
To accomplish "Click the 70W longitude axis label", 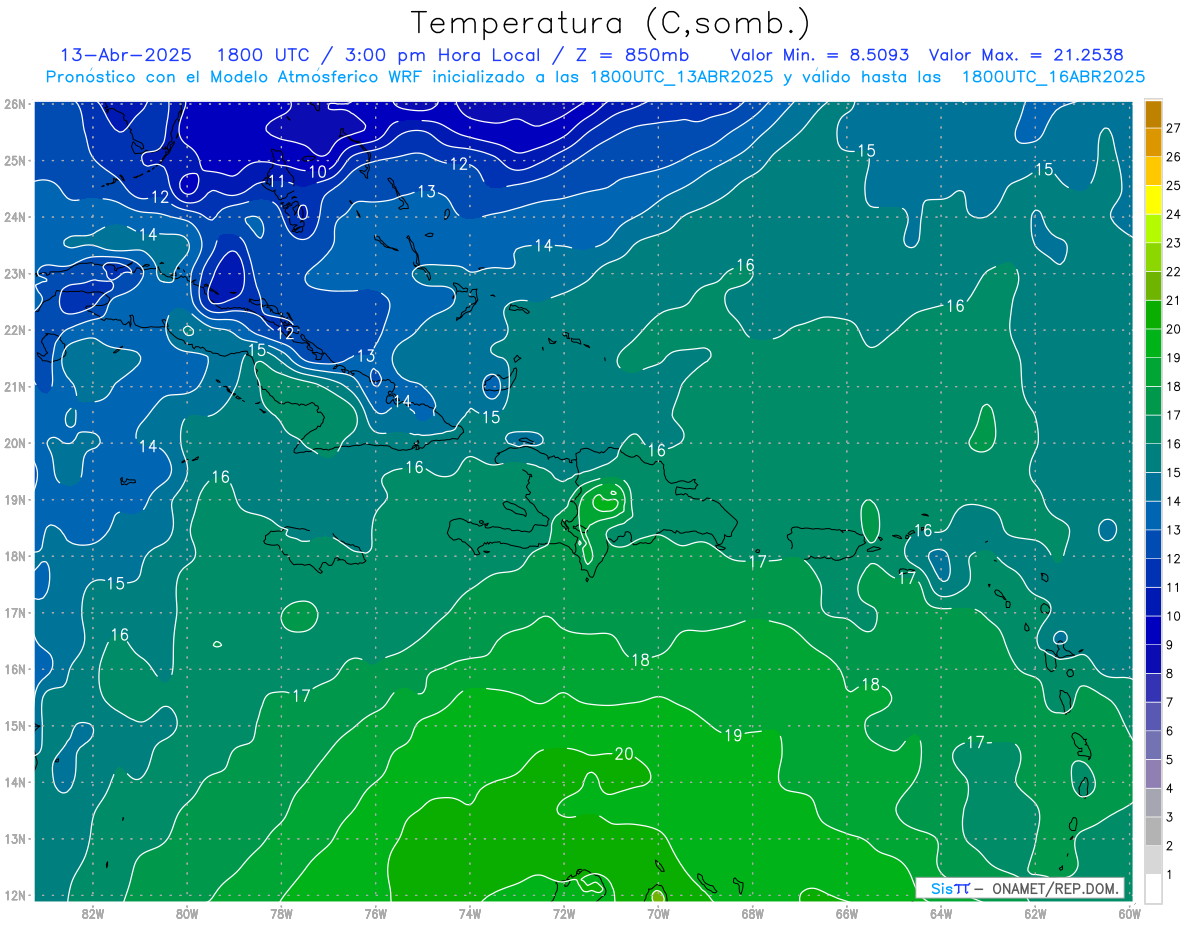I will tap(658, 912).
